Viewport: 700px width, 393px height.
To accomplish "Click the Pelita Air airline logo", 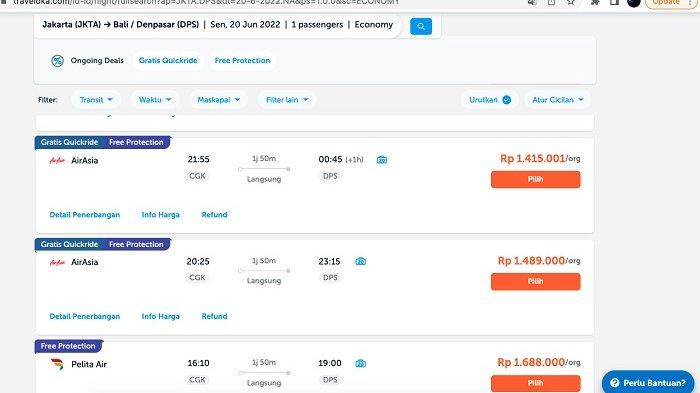I will point(57,364).
